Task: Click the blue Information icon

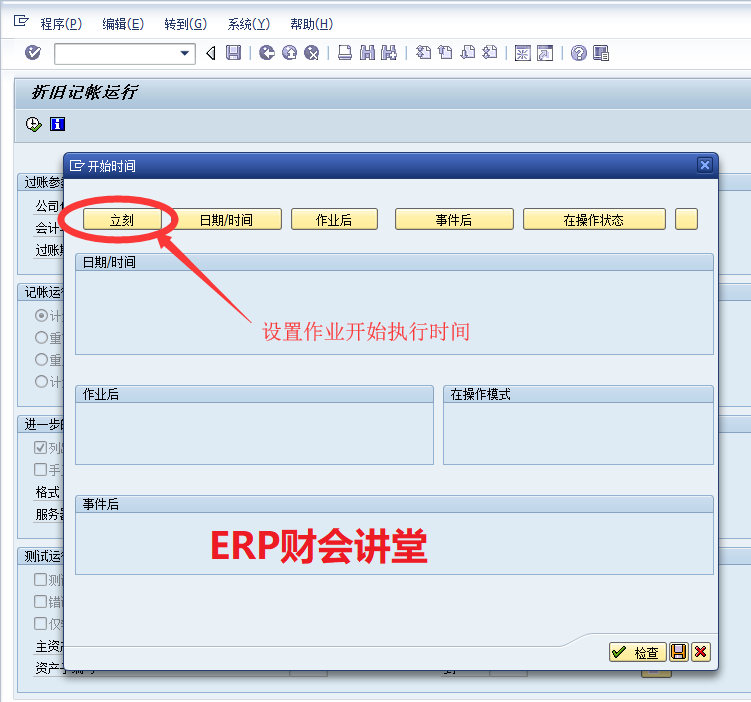Action: tap(57, 124)
